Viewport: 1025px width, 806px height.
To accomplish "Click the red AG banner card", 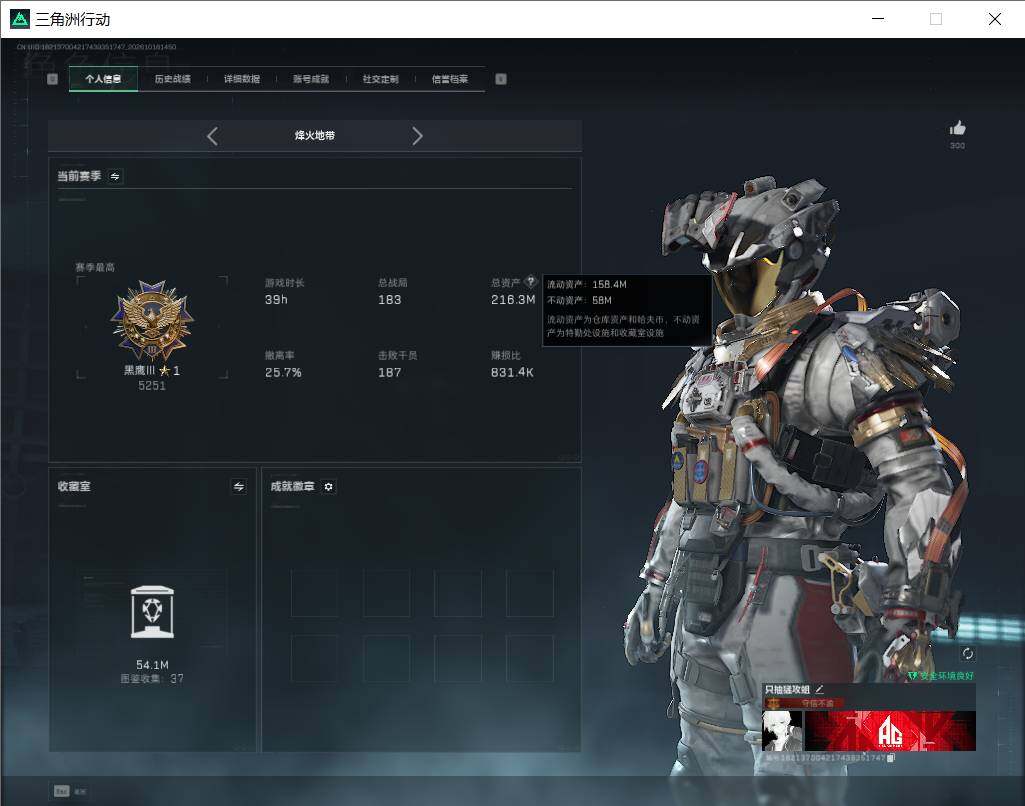I will (x=890, y=731).
